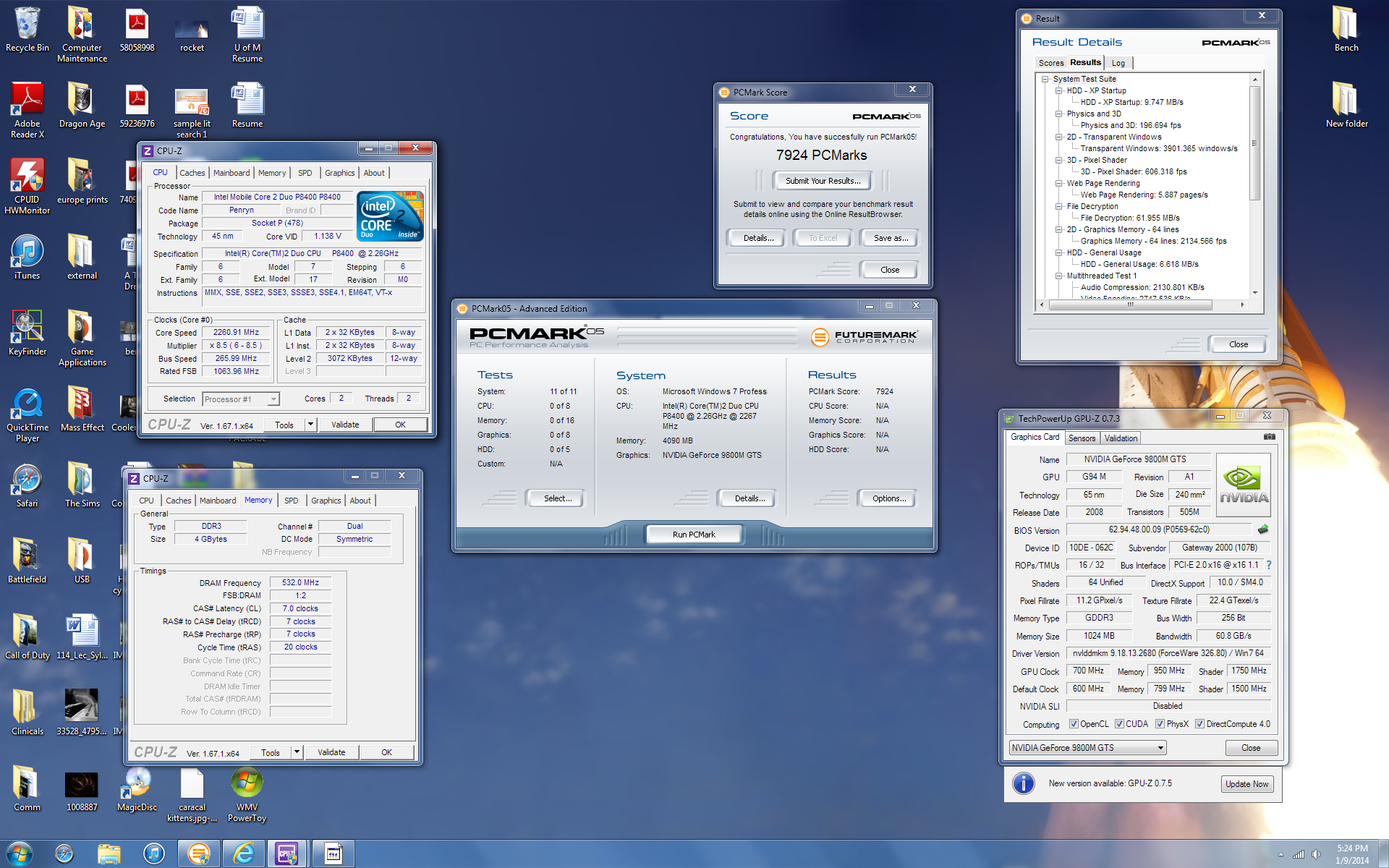Open Sensors tab in GPU-Z
Viewport: 1389px width, 868px height.
[x=1082, y=438]
